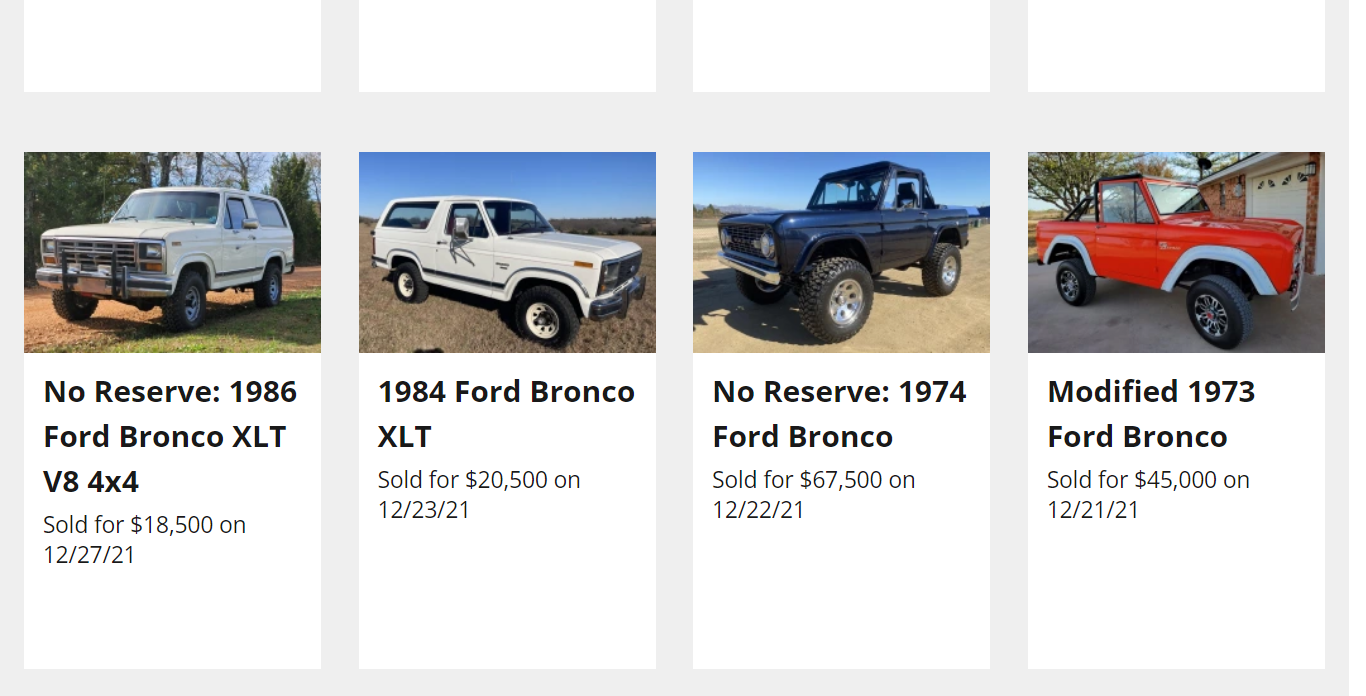The height and width of the screenshot is (696, 1366).
Task: Click the "Sold for $18,500 on 12/27/21" text
Action: (x=144, y=539)
